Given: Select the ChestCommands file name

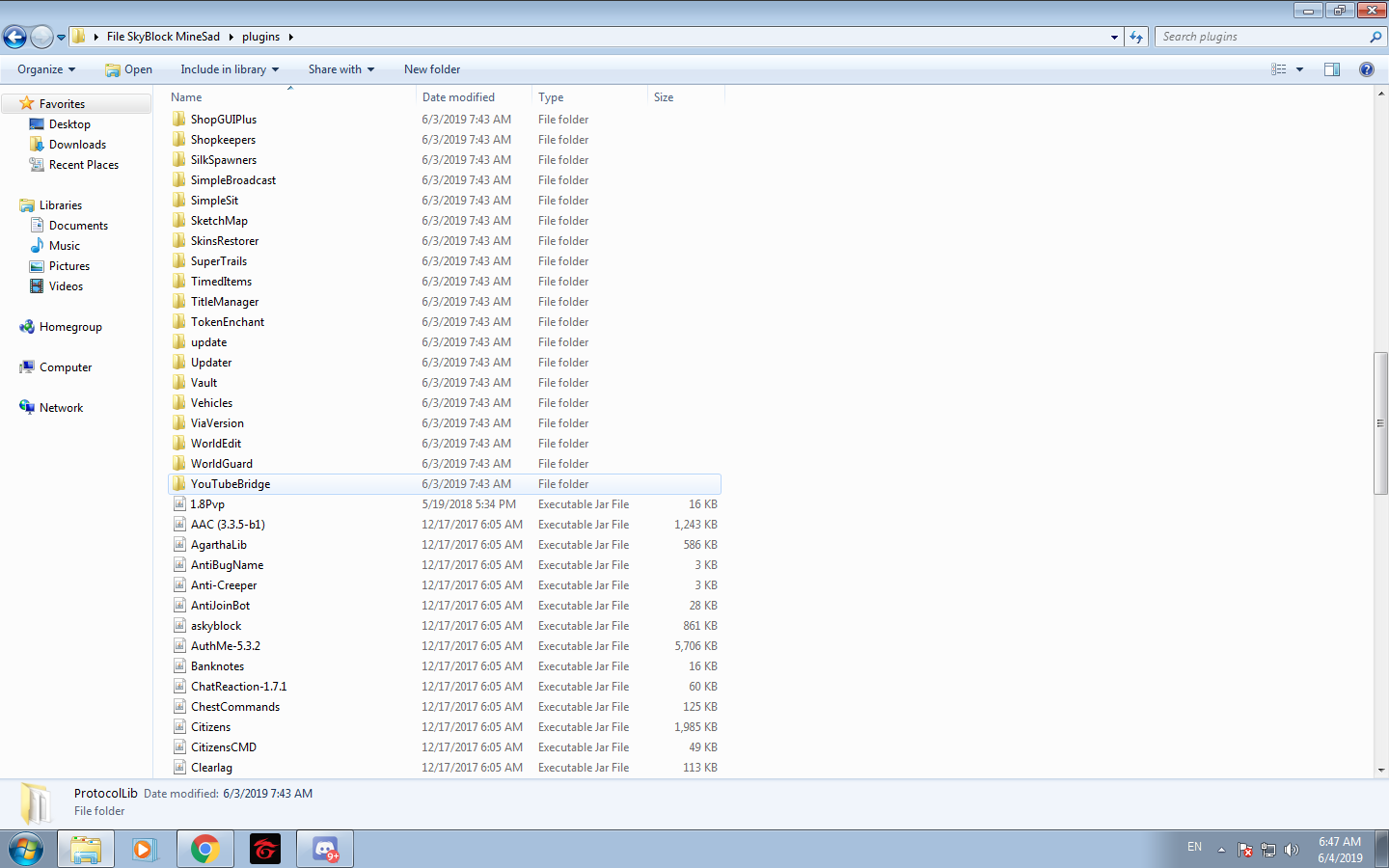Looking at the screenshot, I should 235,707.
